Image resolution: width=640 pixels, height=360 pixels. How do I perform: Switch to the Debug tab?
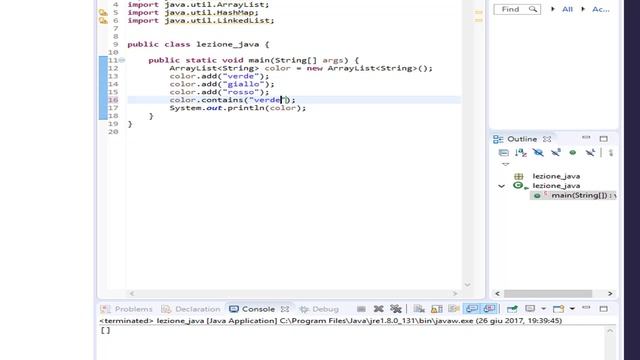[x=319, y=309]
